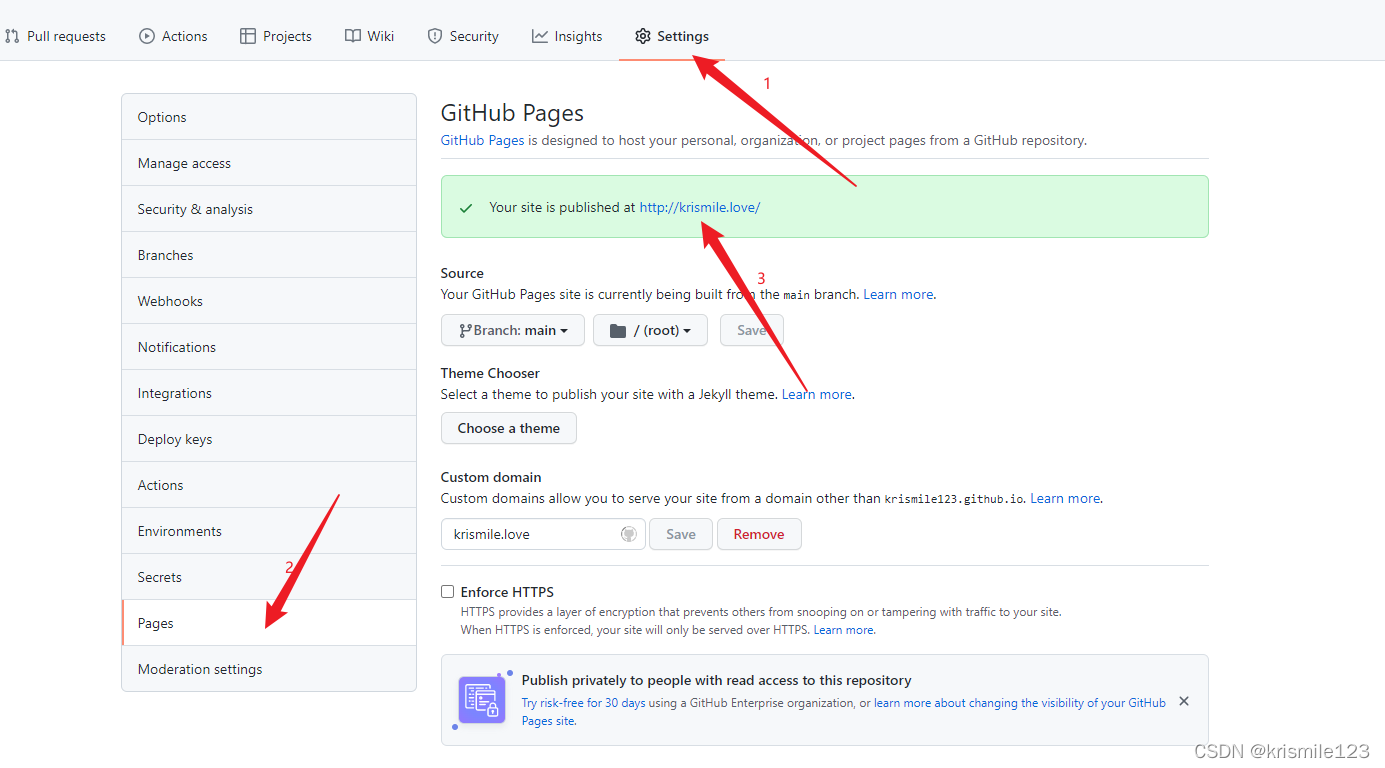The width and height of the screenshot is (1385, 768).
Task: Click the Insights graph icon
Action: coord(540,36)
